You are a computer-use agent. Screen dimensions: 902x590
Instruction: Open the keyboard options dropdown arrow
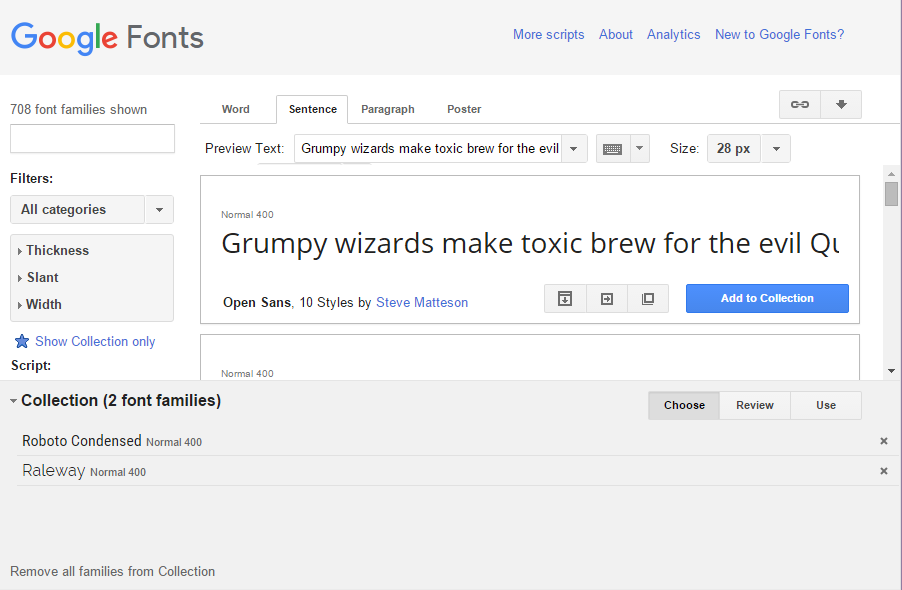640,149
